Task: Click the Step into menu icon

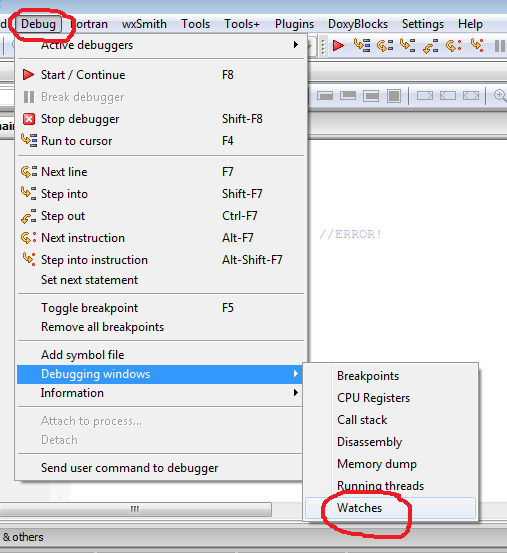Action: [x=29, y=194]
